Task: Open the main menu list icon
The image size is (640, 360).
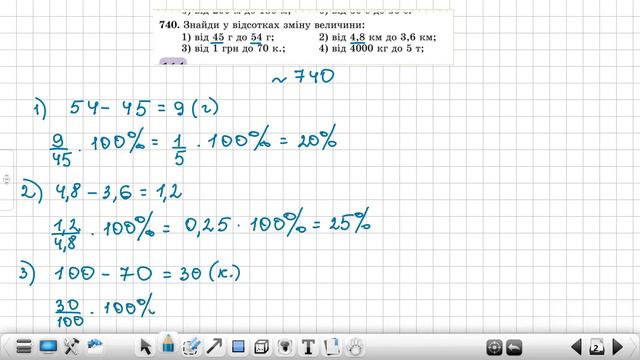Action: click(x=24, y=347)
